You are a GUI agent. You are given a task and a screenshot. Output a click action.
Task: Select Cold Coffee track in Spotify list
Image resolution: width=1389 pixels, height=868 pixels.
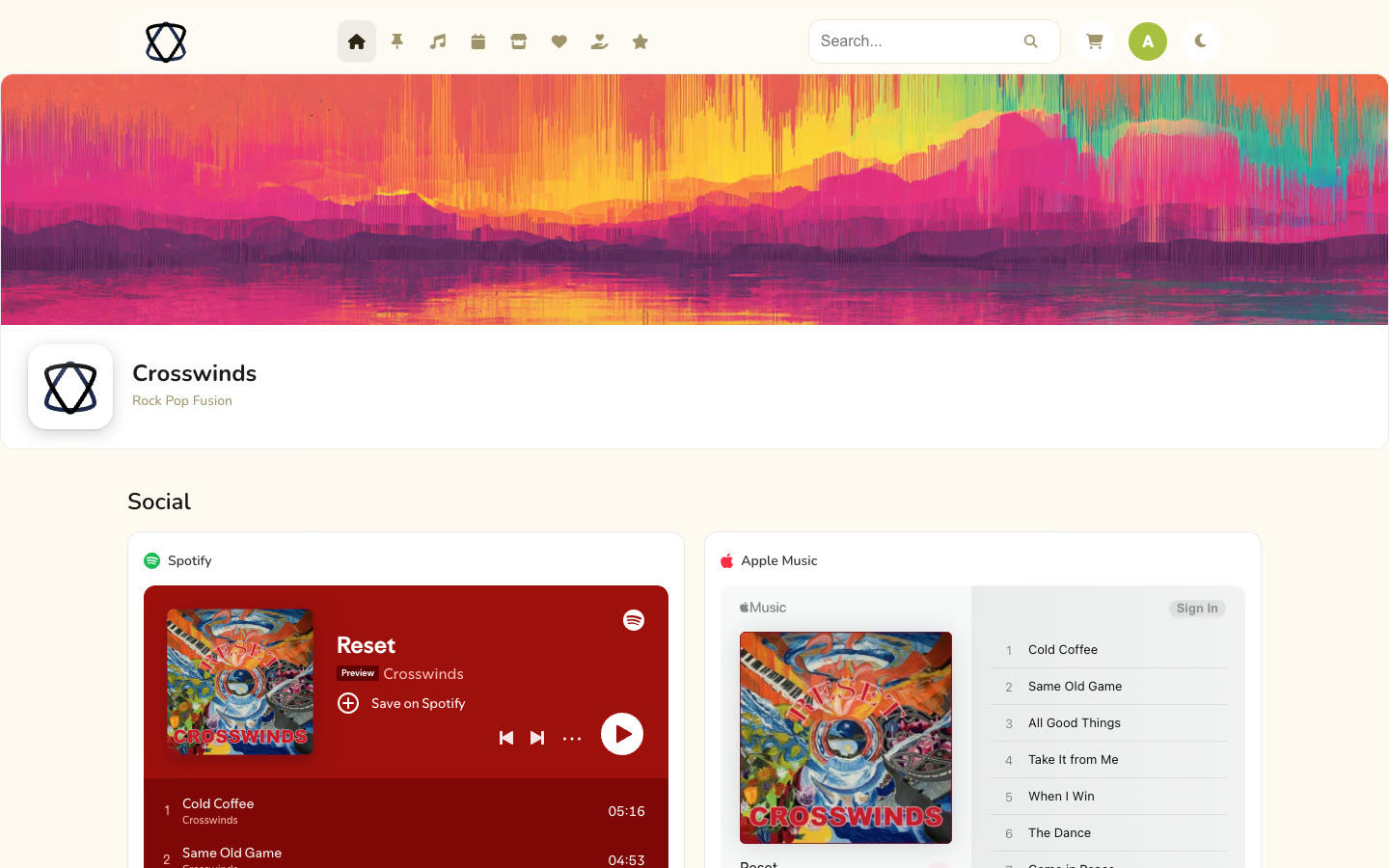tap(406, 811)
